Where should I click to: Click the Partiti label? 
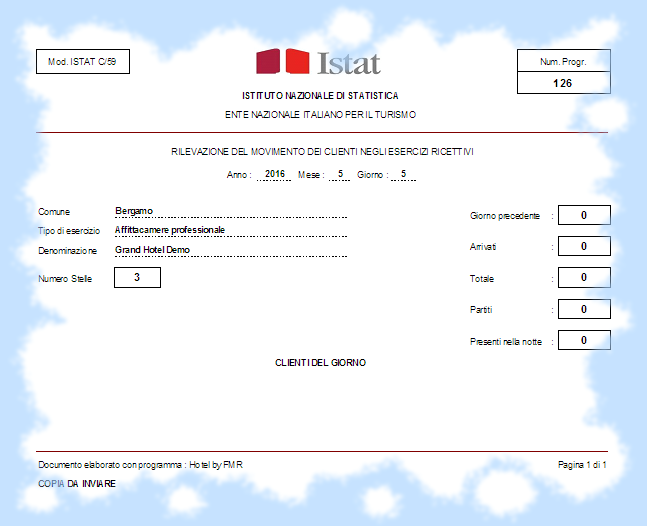481,309
